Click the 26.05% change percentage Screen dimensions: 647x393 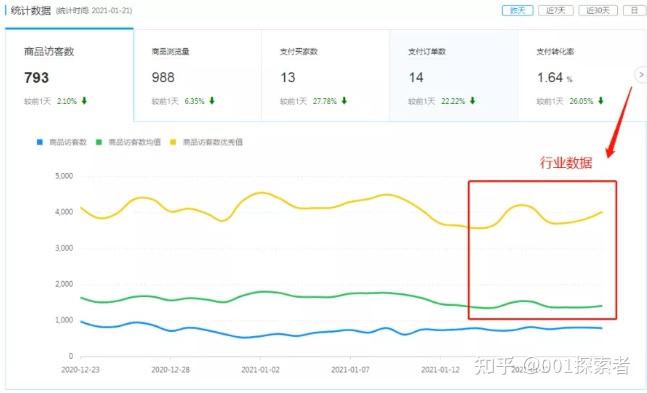coord(581,101)
